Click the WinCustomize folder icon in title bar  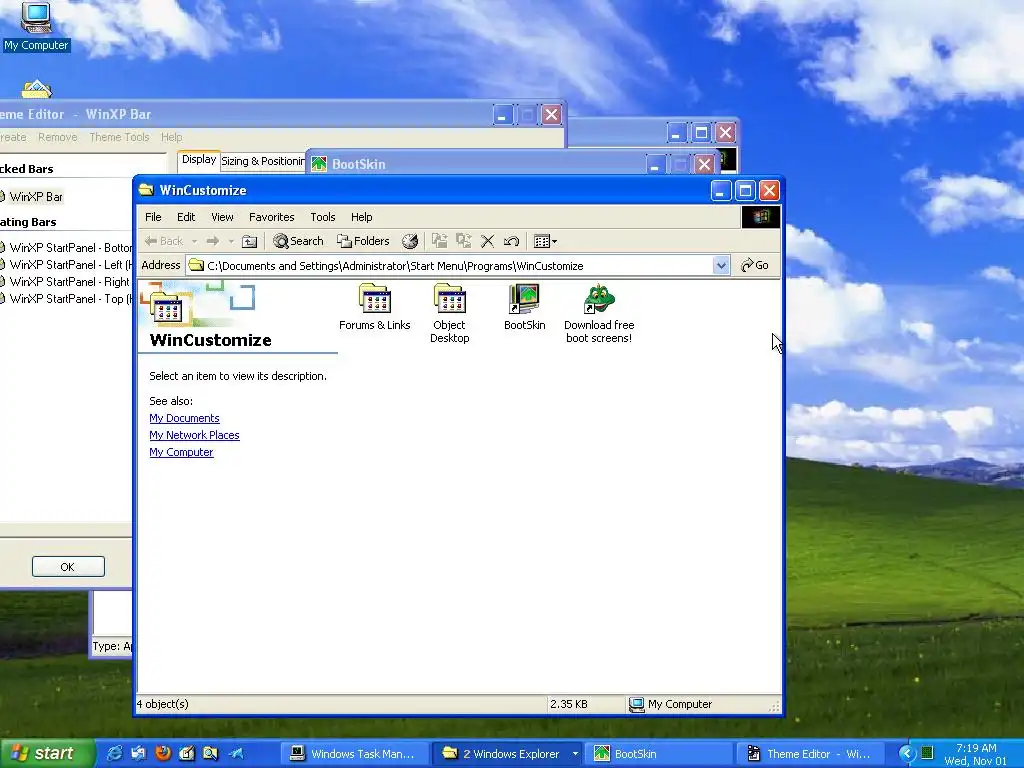click(146, 190)
